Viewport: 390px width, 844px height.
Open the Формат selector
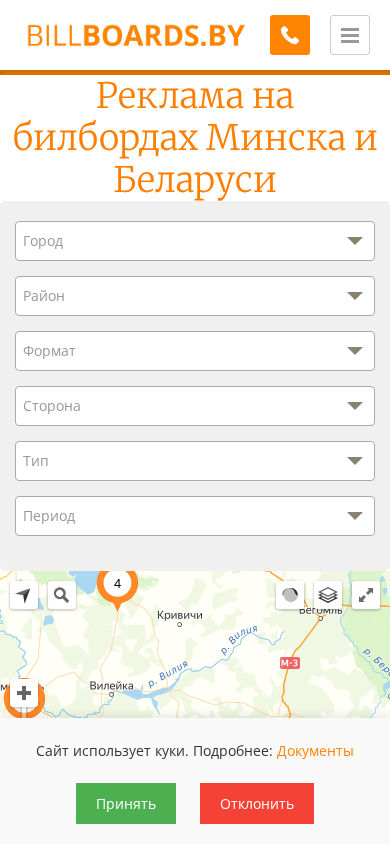pyautogui.click(x=195, y=351)
